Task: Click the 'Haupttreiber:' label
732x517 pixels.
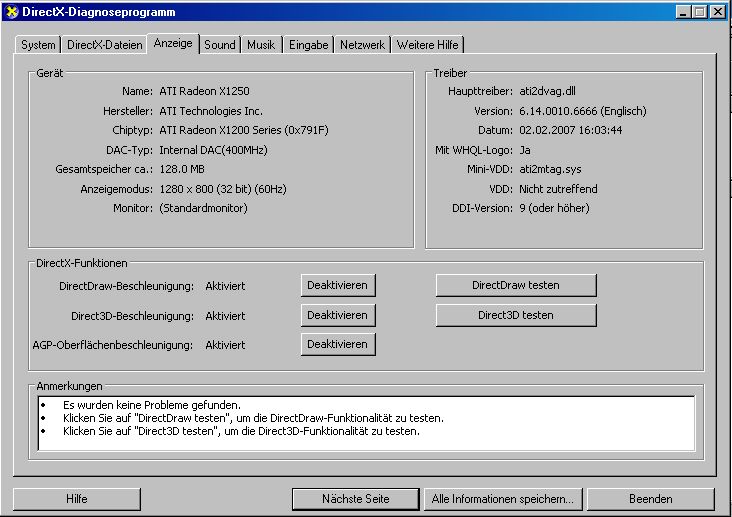Action: tap(480, 91)
